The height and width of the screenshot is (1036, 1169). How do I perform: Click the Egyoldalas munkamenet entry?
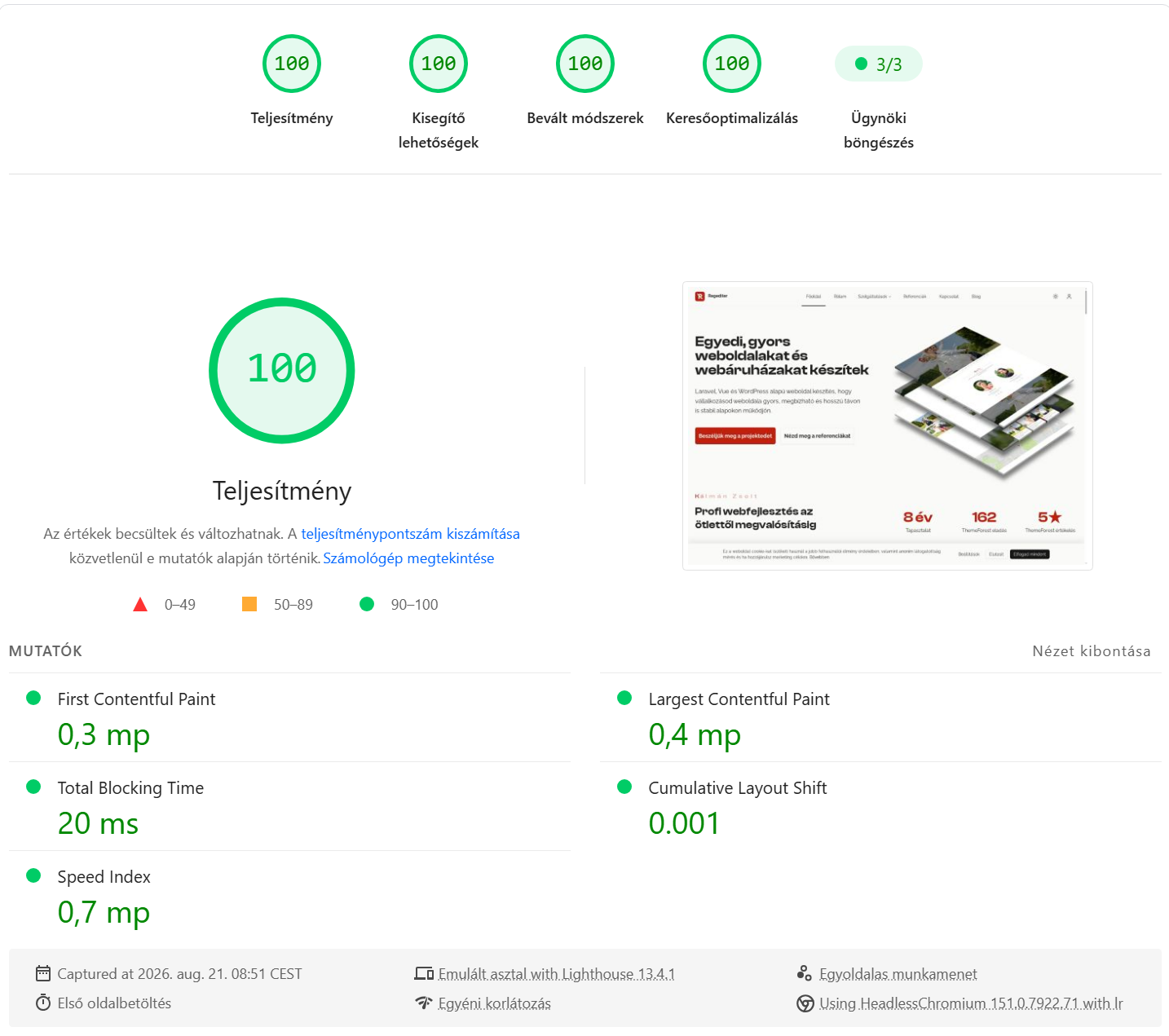(x=898, y=973)
